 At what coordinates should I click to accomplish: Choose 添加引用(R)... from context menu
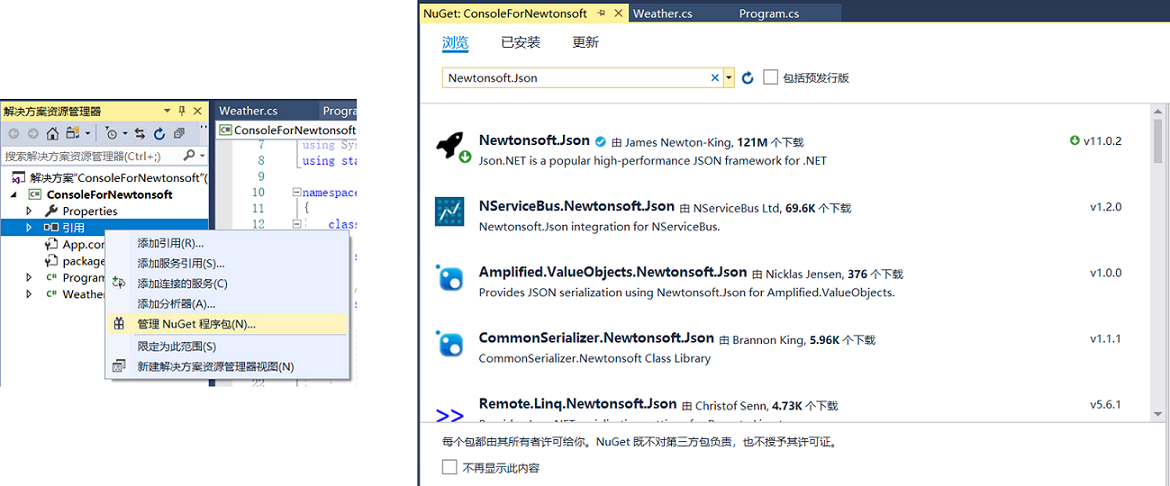point(227,243)
